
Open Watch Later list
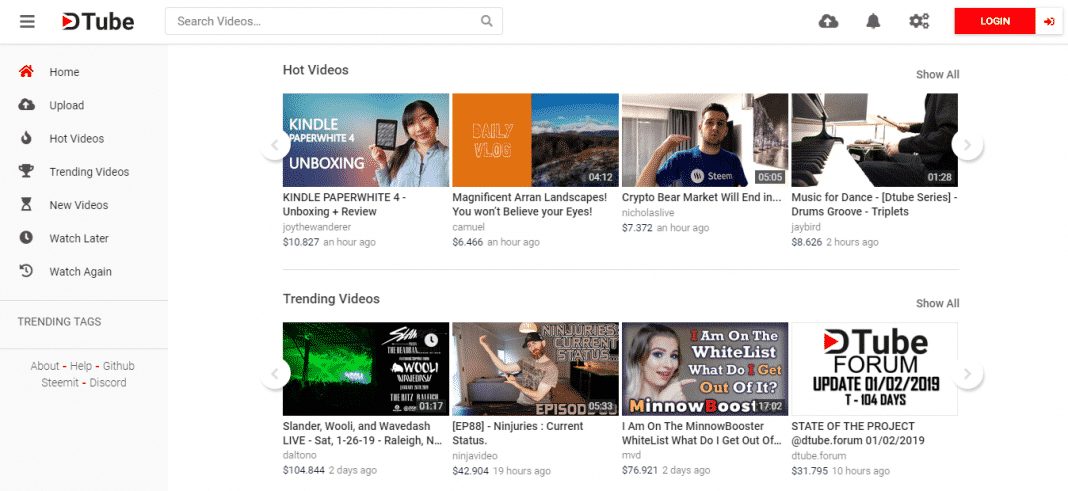(79, 238)
